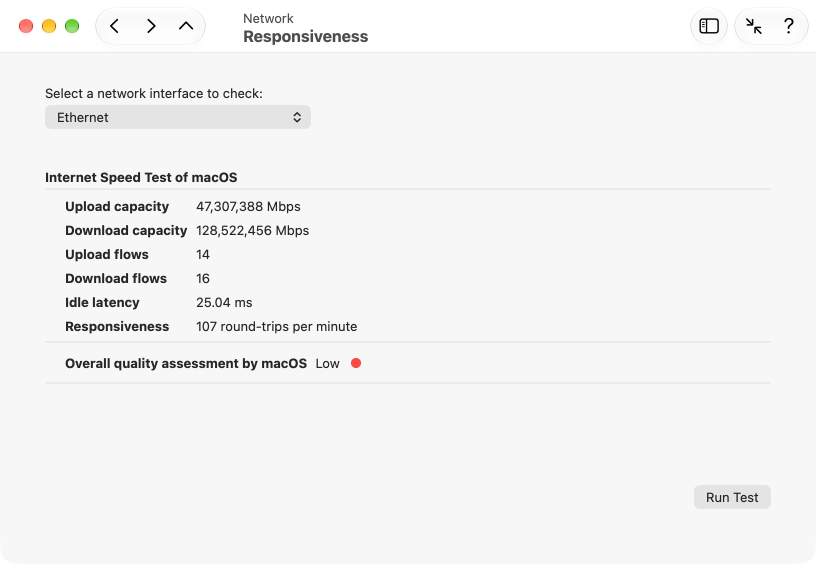The height and width of the screenshot is (564, 816).
Task: Click the green zoom window button
Action: (72, 26)
